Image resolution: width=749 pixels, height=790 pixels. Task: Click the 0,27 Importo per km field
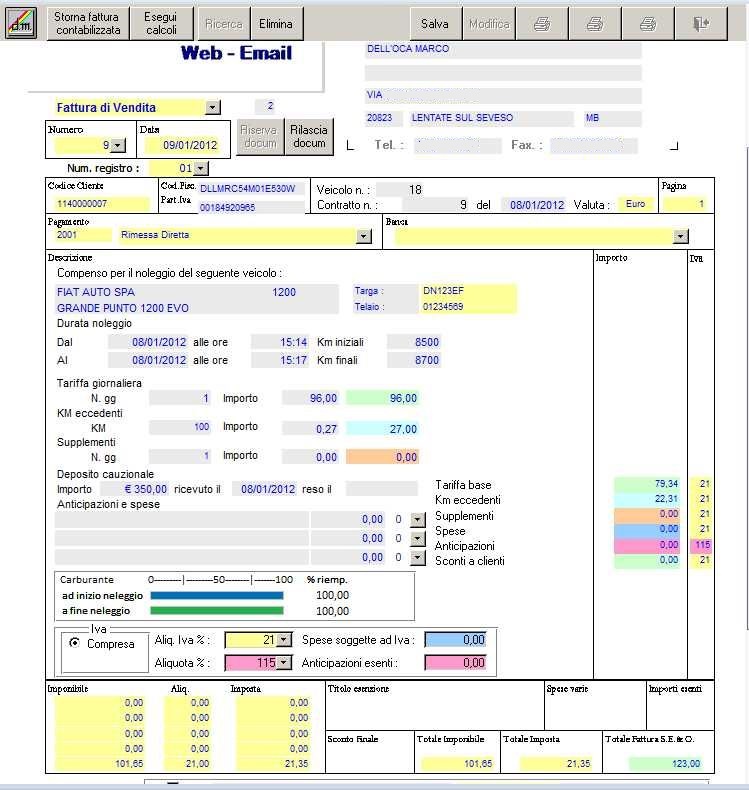(310, 429)
